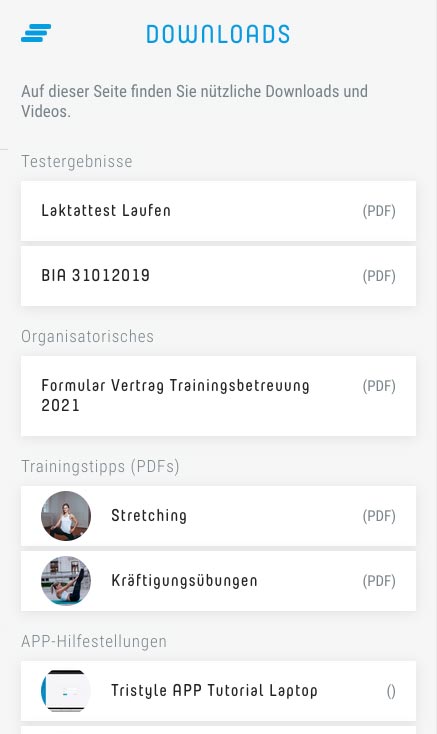Click the Testergebnisse section heading
The height and width of the screenshot is (734, 437).
(x=77, y=161)
